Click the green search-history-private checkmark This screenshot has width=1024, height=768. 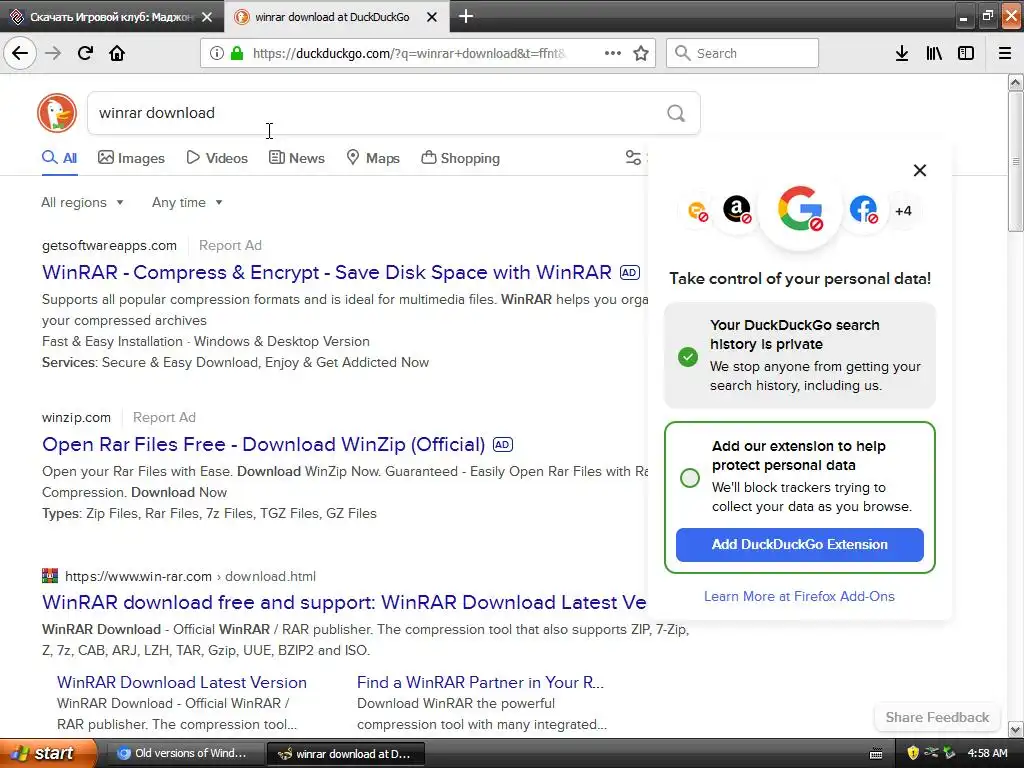688,357
